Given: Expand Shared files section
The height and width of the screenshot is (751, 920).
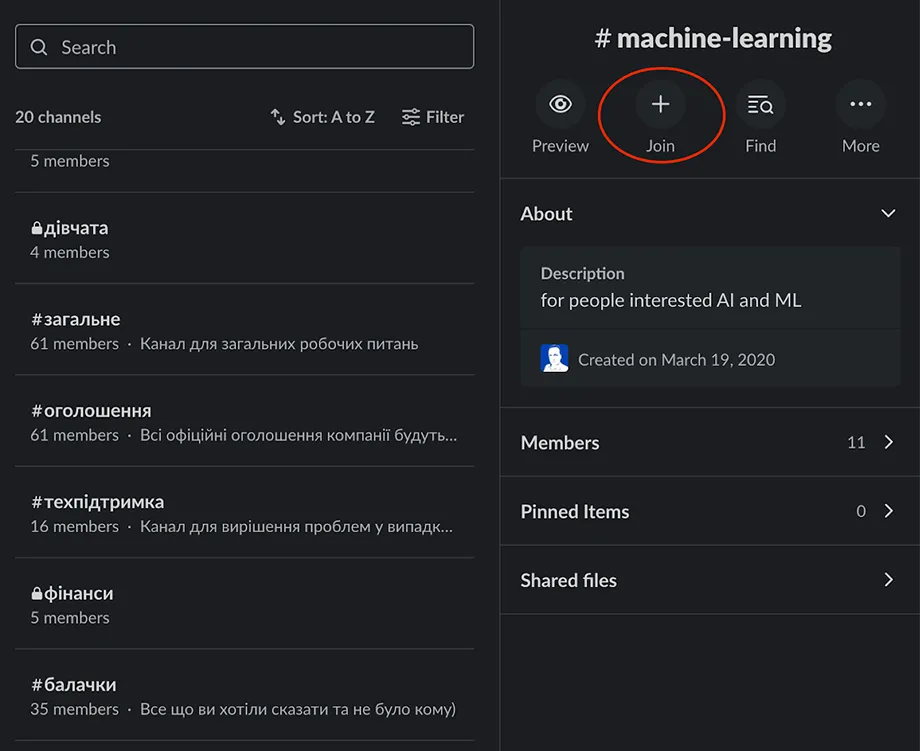Looking at the screenshot, I should (x=888, y=580).
